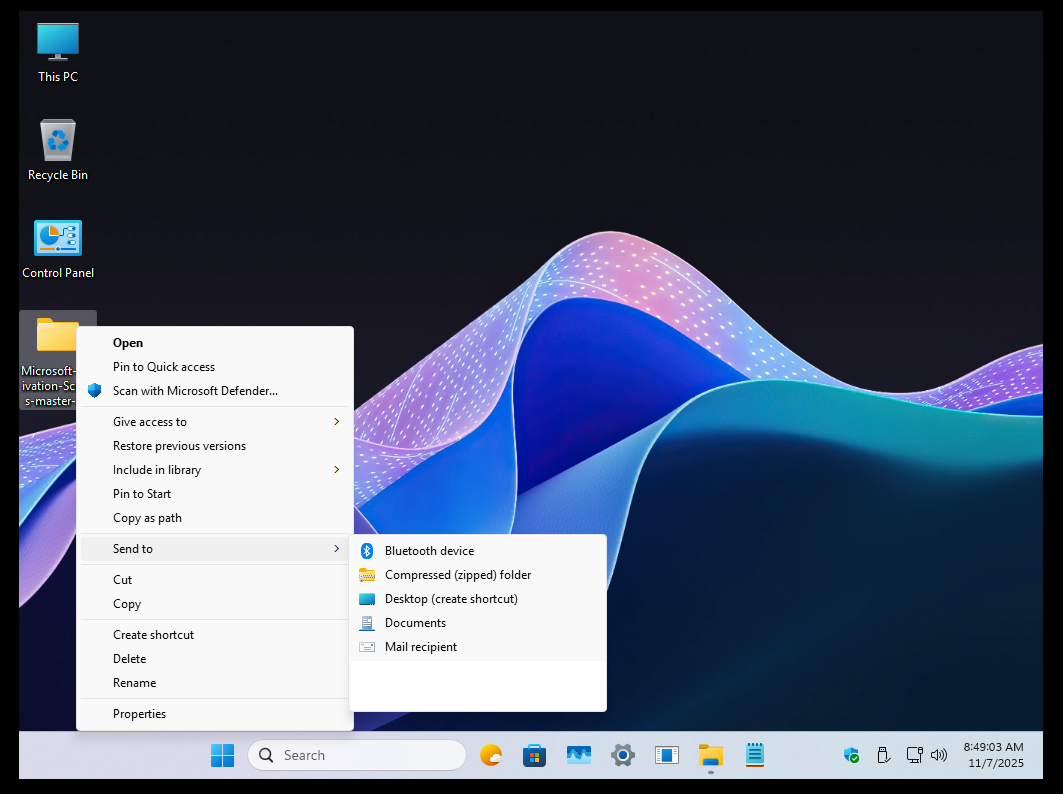This screenshot has height=794, width=1063.
Task: Send to Compressed (zipped) folder
Action: 477,575
